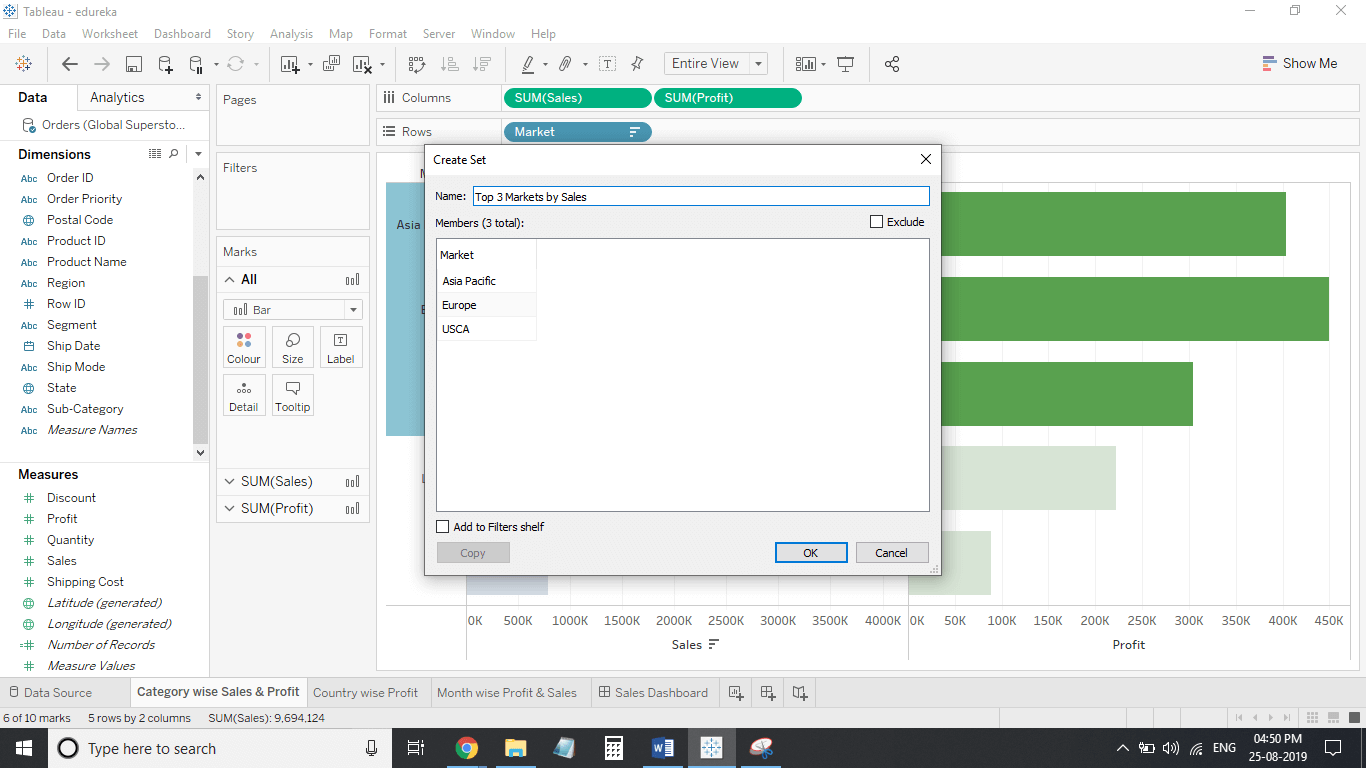1366x768 pixels.
Task: Duplicate the current sheet via toolbar
Action: coord(330,63)
